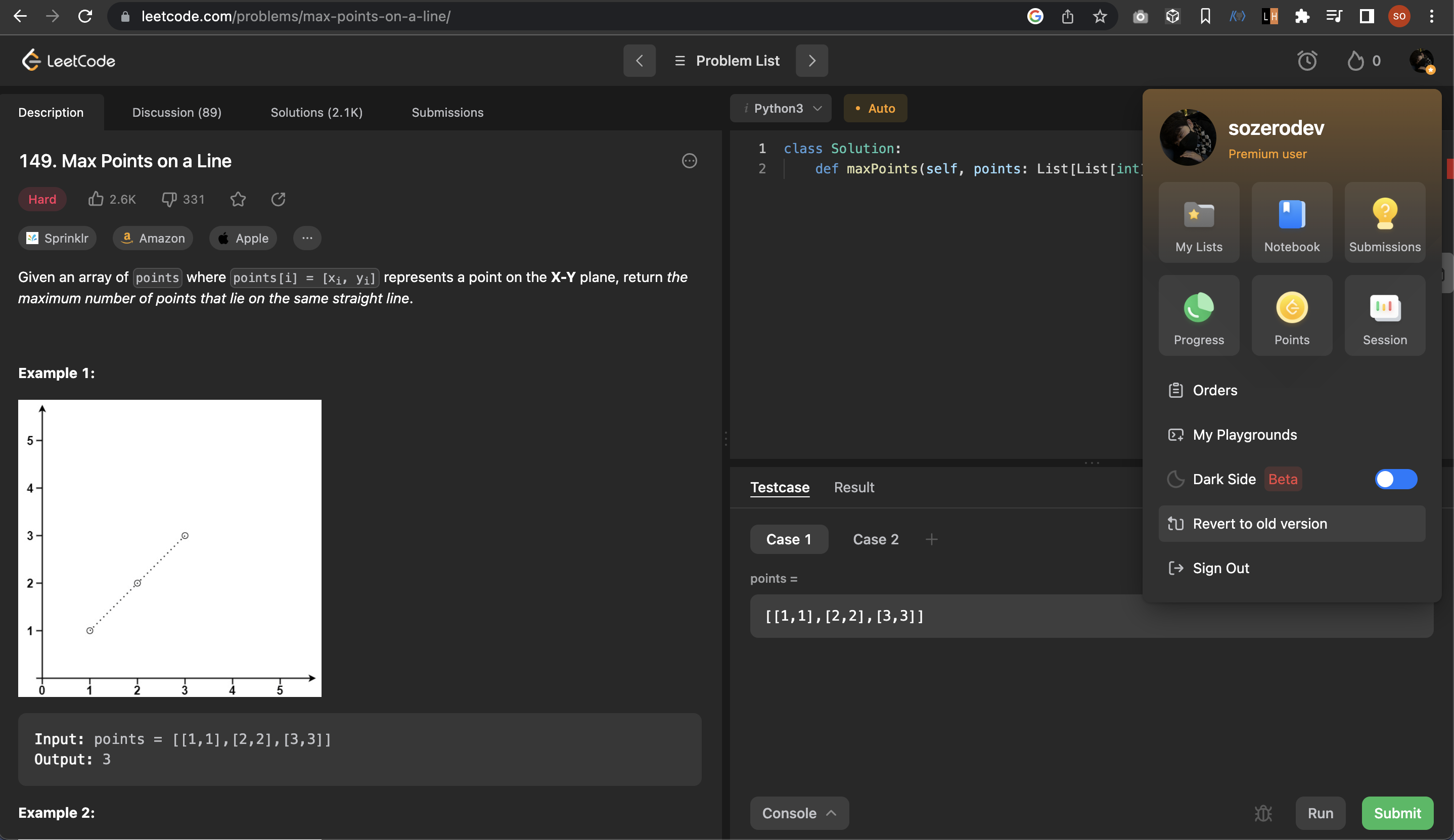This screenshot has width=1454, height=840.
Task: Switch to the Solutions (2.1K) tab
Action: click(316, 113)
